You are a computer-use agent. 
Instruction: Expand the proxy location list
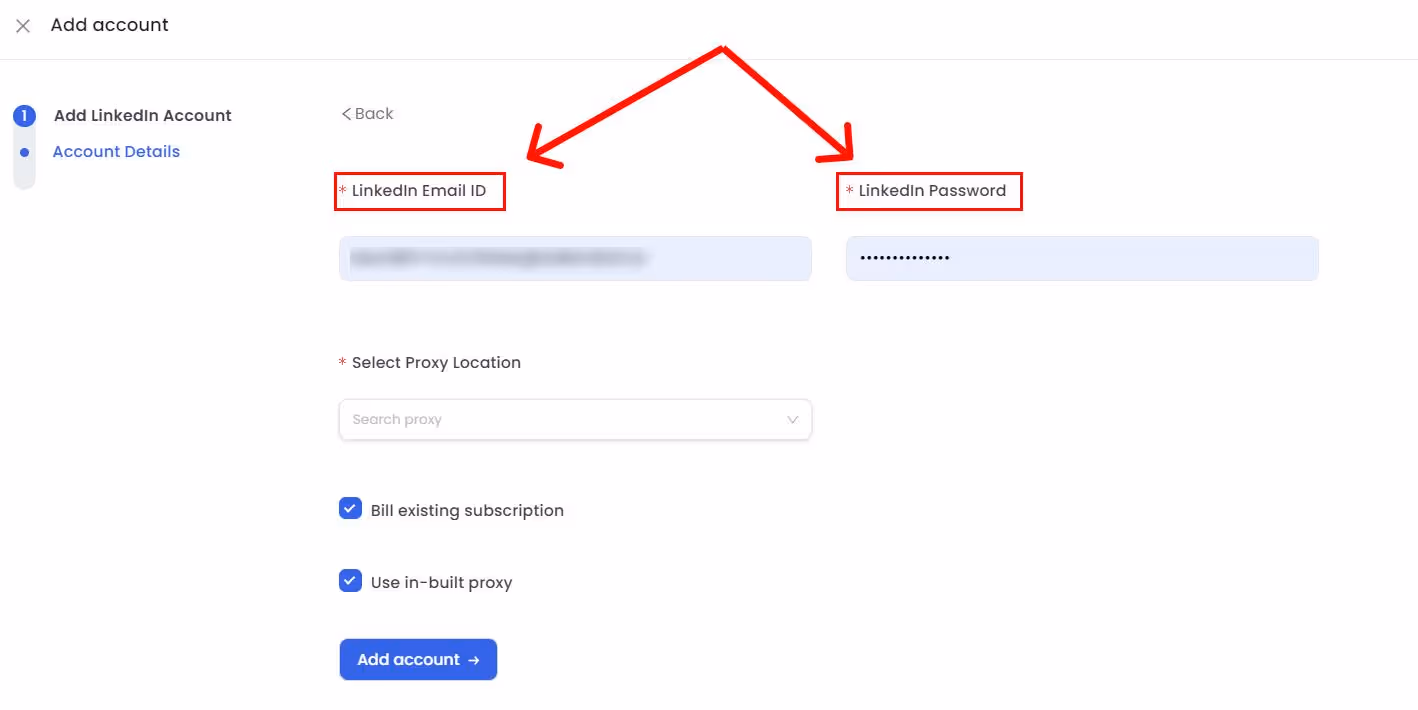[x=575, y=419]
